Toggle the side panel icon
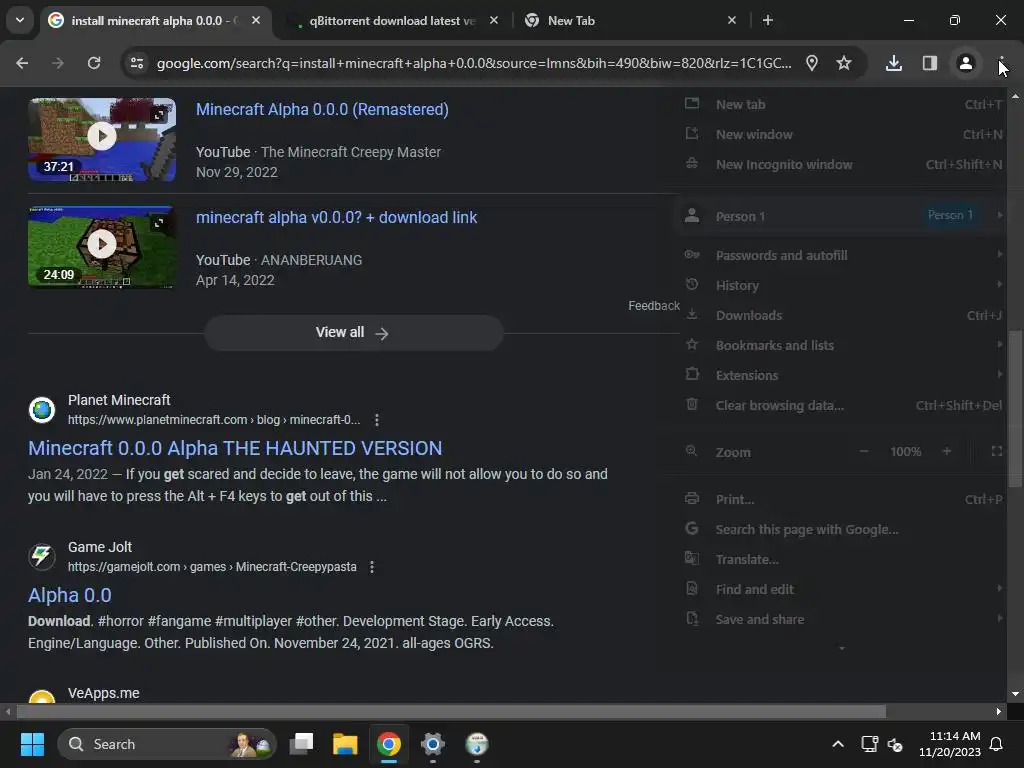Viewport: 1024px width, 768px height. (x=930, y=63)
